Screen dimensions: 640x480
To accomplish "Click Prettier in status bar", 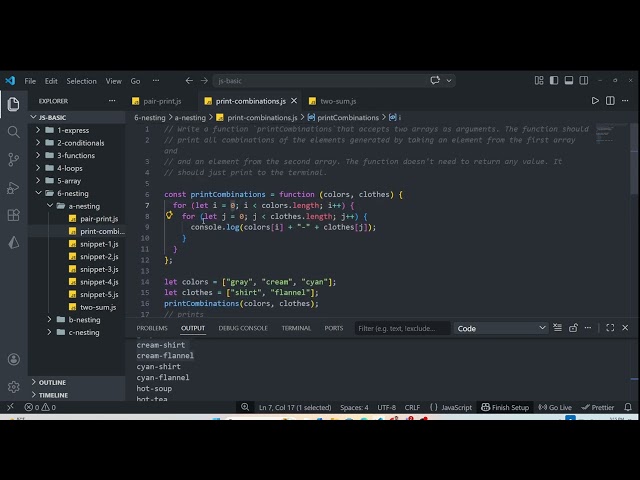I will [x=598, y=407].
